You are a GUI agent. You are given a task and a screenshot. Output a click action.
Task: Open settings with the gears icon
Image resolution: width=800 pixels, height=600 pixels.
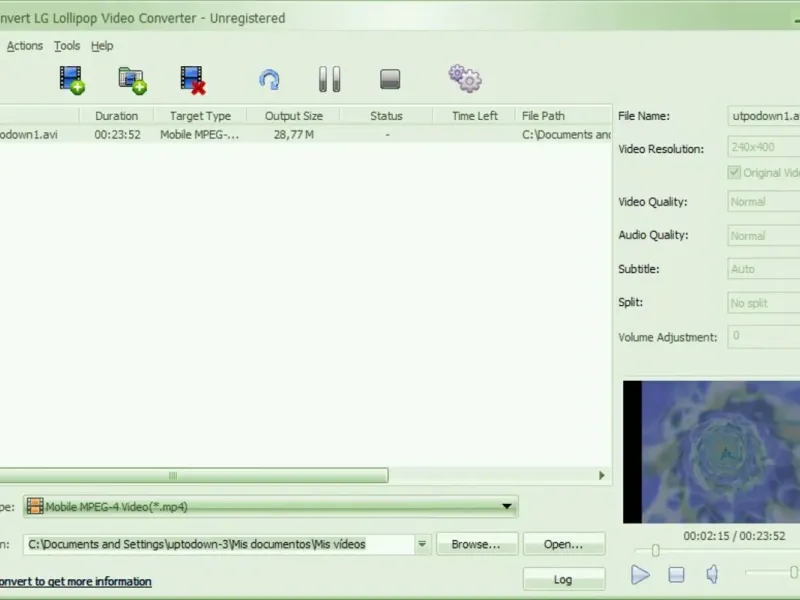tap(465, 79)
